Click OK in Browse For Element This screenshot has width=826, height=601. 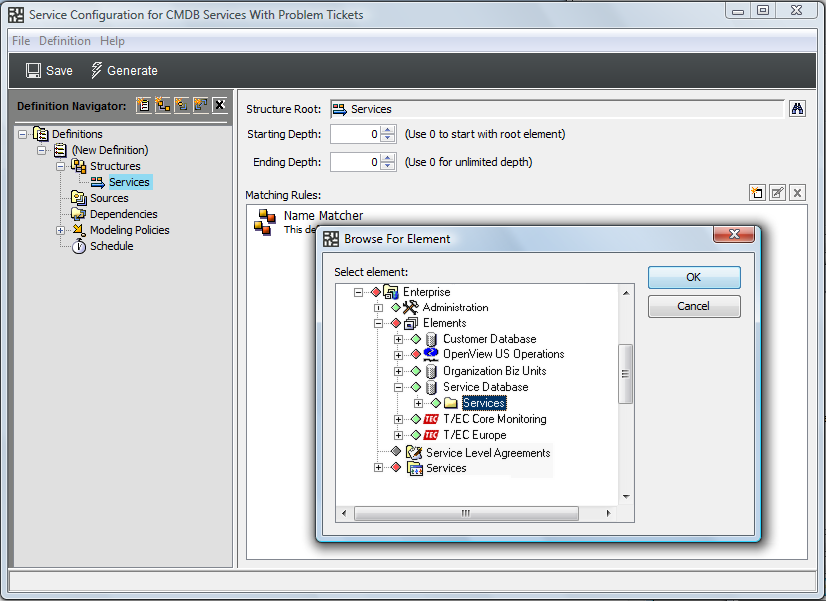coord(694,277)
